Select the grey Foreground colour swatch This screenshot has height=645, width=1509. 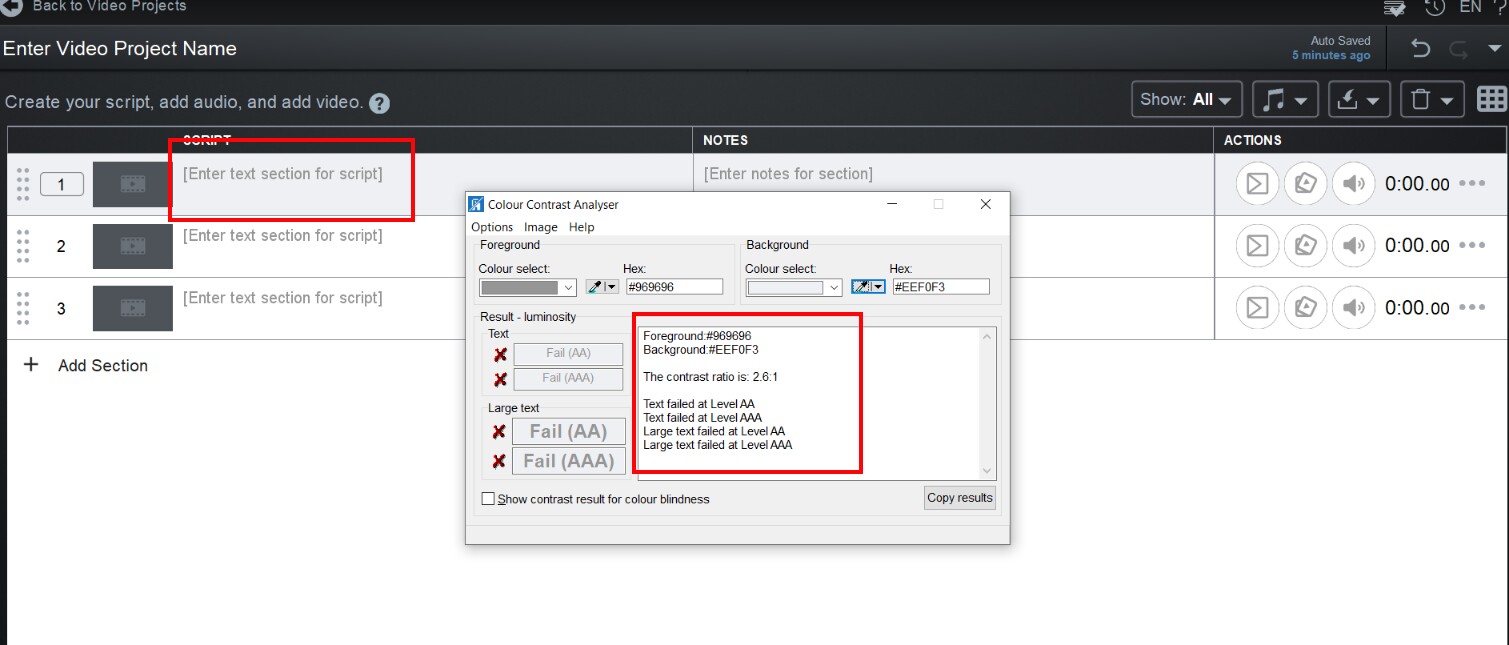520,286
